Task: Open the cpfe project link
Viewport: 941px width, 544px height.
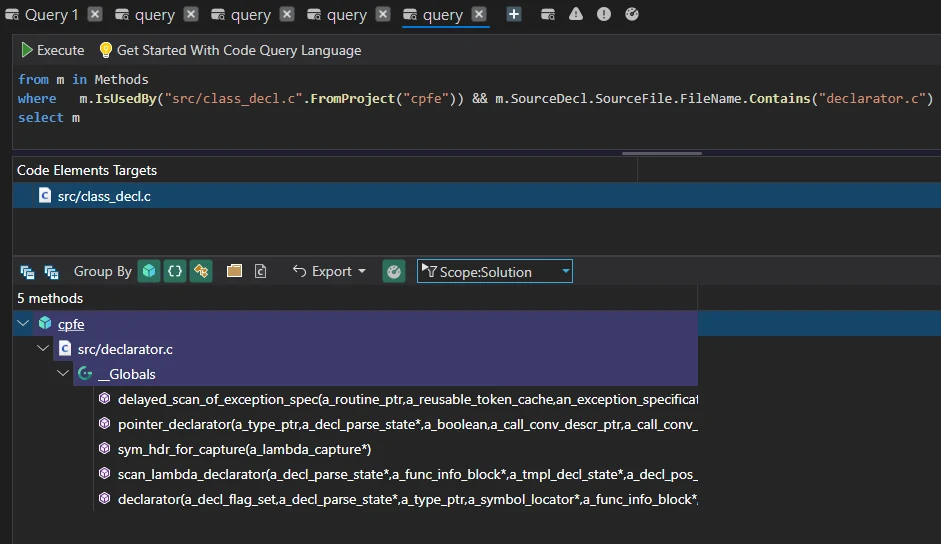Action: coord(71,324)
